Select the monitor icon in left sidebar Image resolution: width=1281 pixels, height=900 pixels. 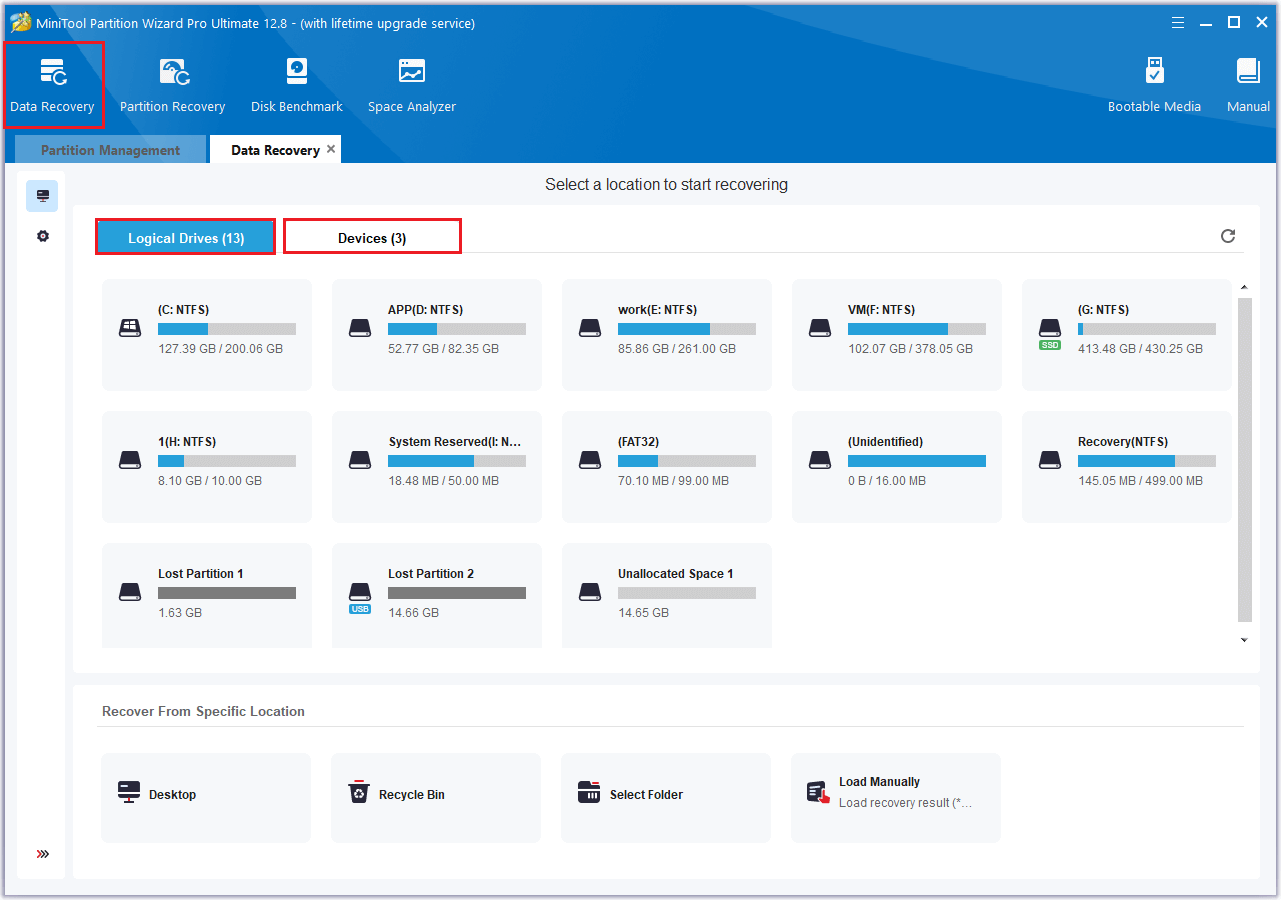pyautogui.click(x=42, y=196)
